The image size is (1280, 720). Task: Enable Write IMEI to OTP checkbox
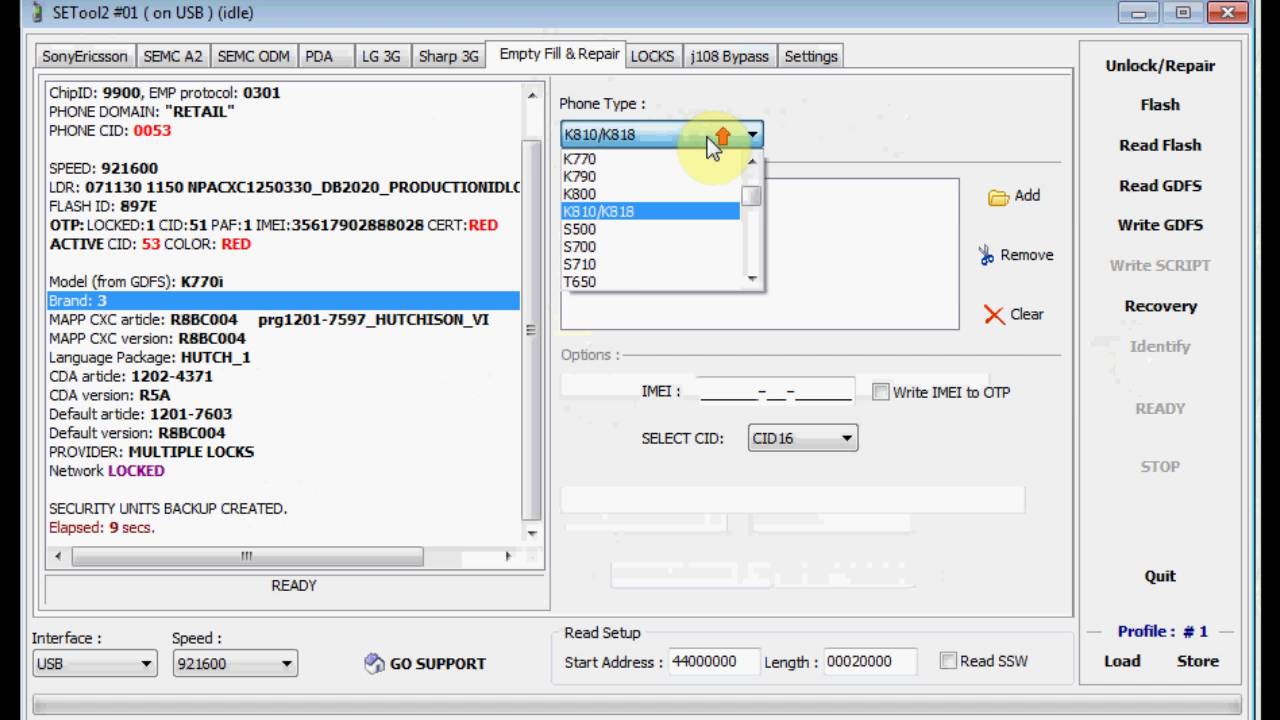880,392
